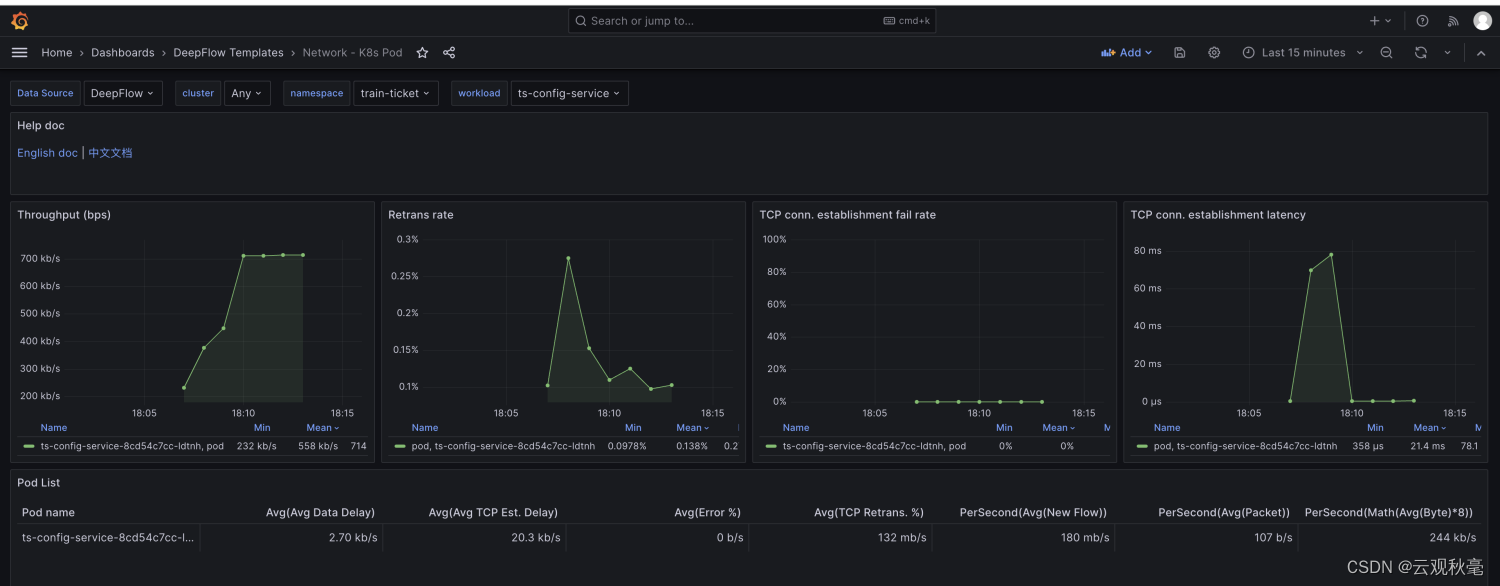Open the Add panel dropdown
This screenshot has width=1500, height=586.
click(x=1126, y=53)
